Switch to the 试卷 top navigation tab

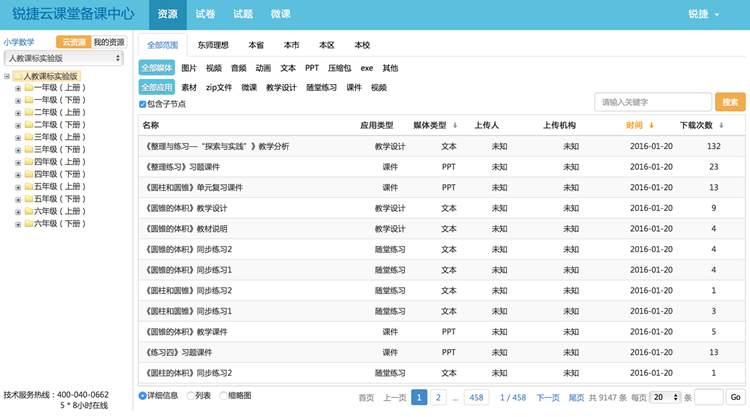tap(205, 14)
